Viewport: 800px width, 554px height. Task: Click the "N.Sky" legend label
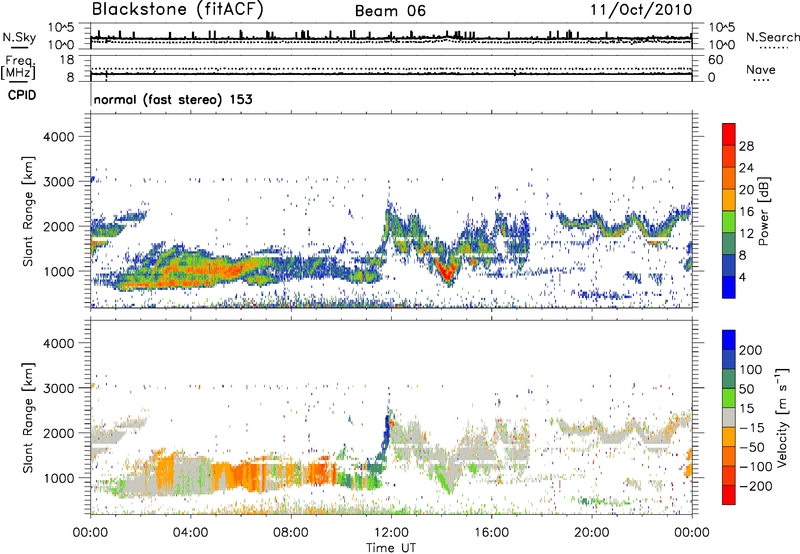pyautogui.click(x=19, y=37)
